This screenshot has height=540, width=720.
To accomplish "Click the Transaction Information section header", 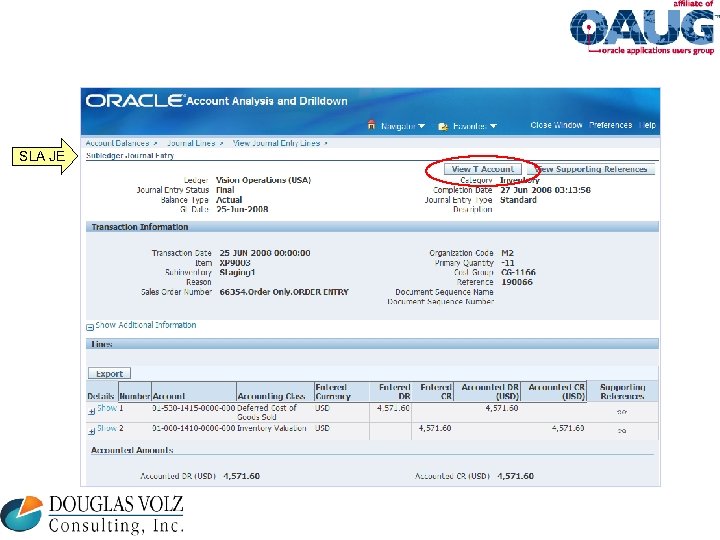I will point(372,227).
